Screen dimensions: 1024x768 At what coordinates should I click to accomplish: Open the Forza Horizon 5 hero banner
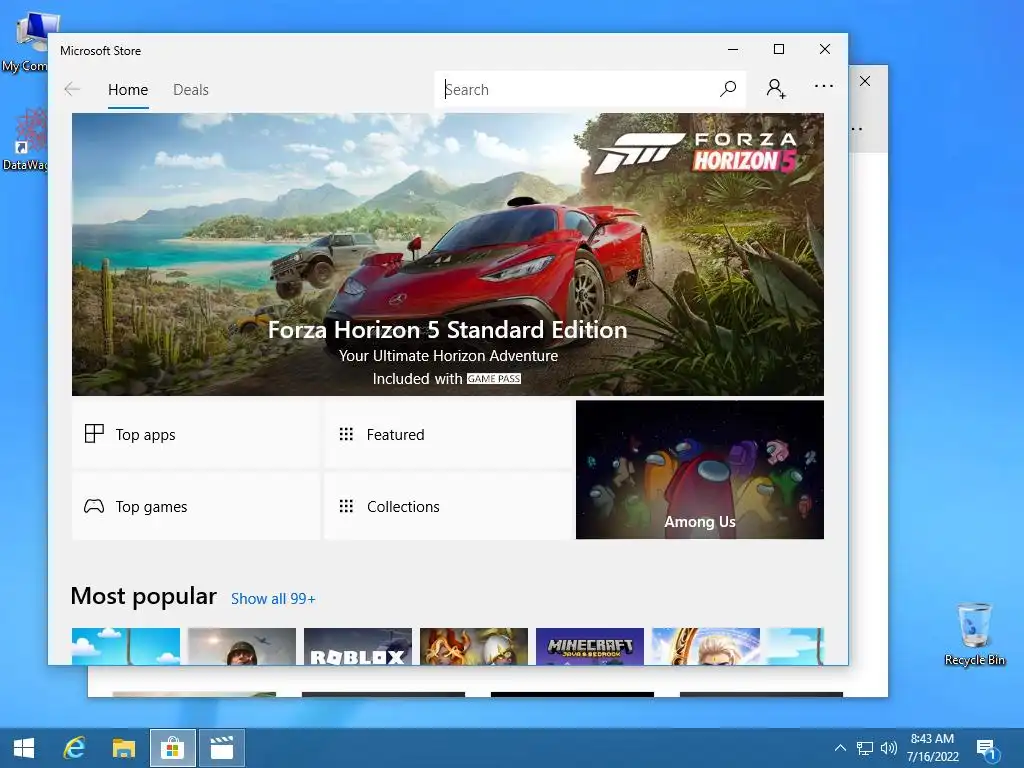pos(447,254)
